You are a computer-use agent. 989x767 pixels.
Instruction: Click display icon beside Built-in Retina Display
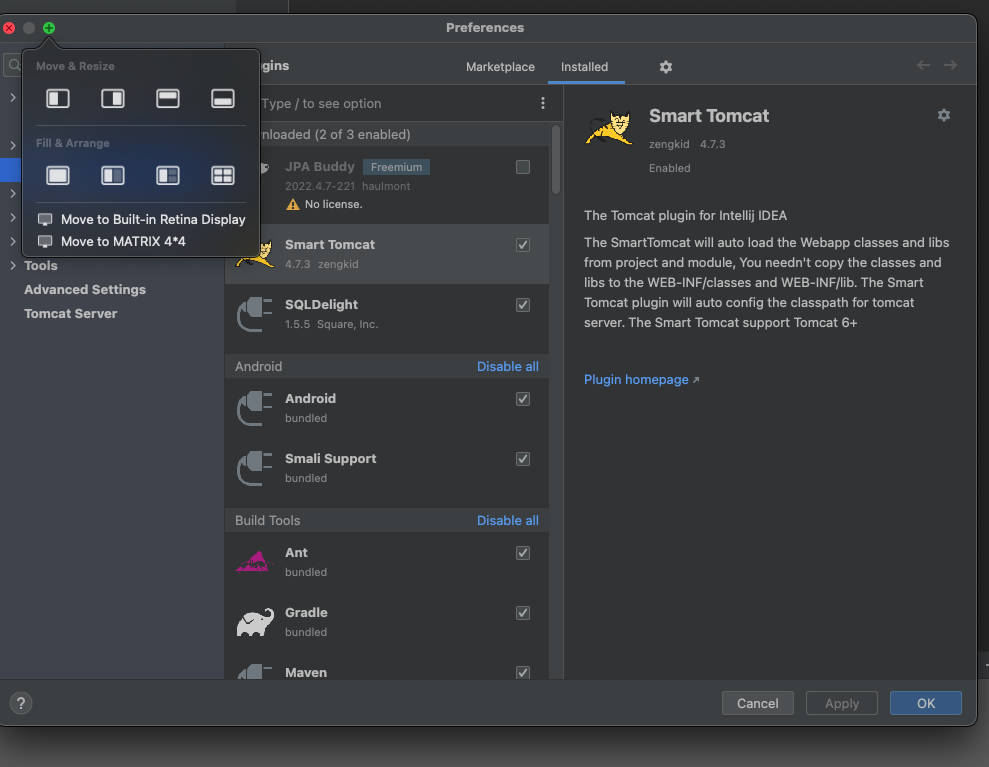(45, 220)
